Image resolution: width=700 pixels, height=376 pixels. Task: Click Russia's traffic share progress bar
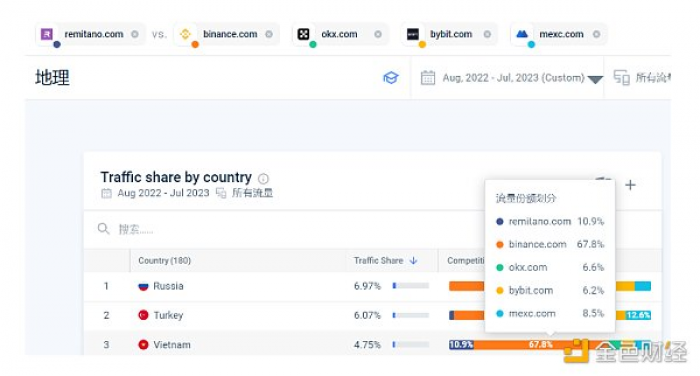(411, 286)
